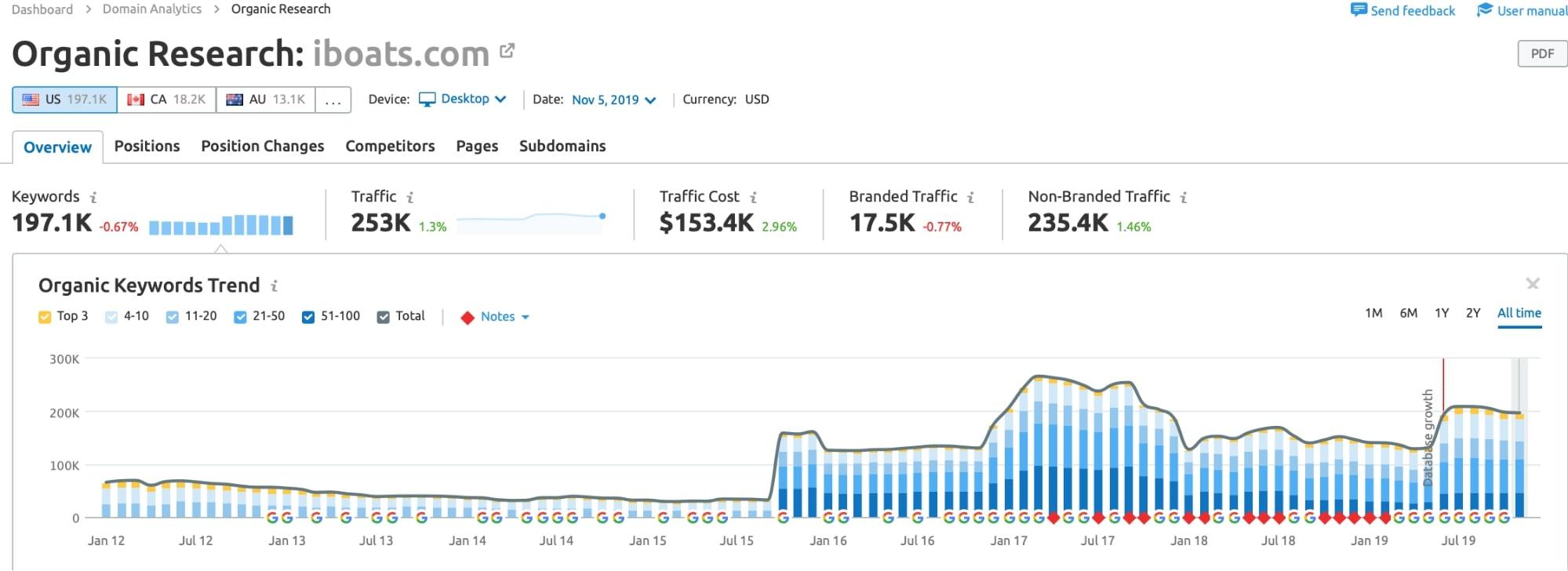Toggle the Total line checkbox

coord(383,317)
